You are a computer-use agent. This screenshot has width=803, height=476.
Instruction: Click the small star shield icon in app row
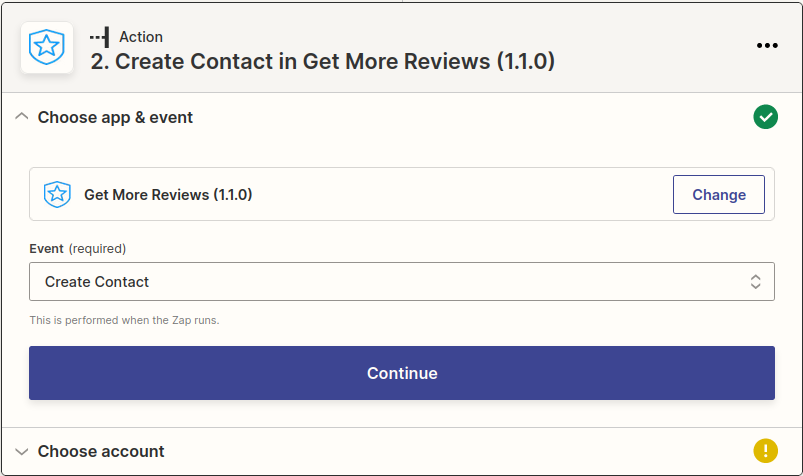[57, 194]
